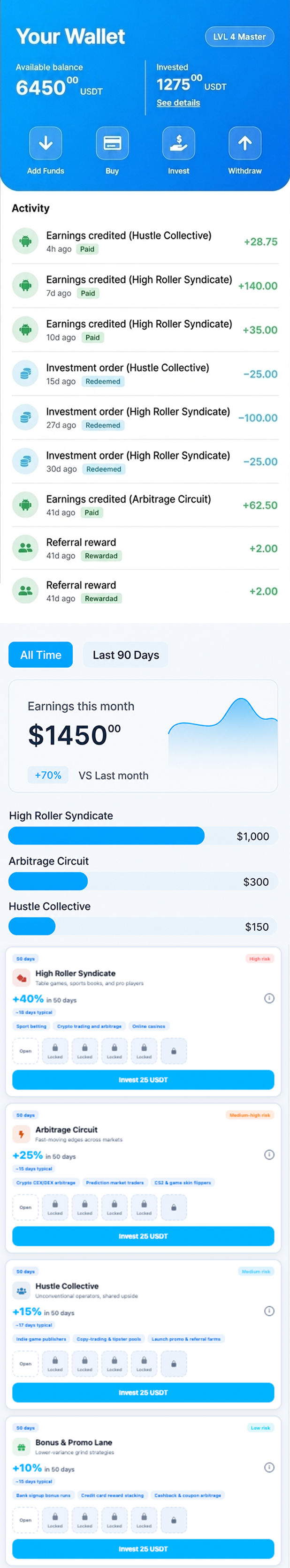The height and width of the screenshot is (1568, 290).
Task: Tap the Withdraw up-arrow icon
Action: pos(245,143)
